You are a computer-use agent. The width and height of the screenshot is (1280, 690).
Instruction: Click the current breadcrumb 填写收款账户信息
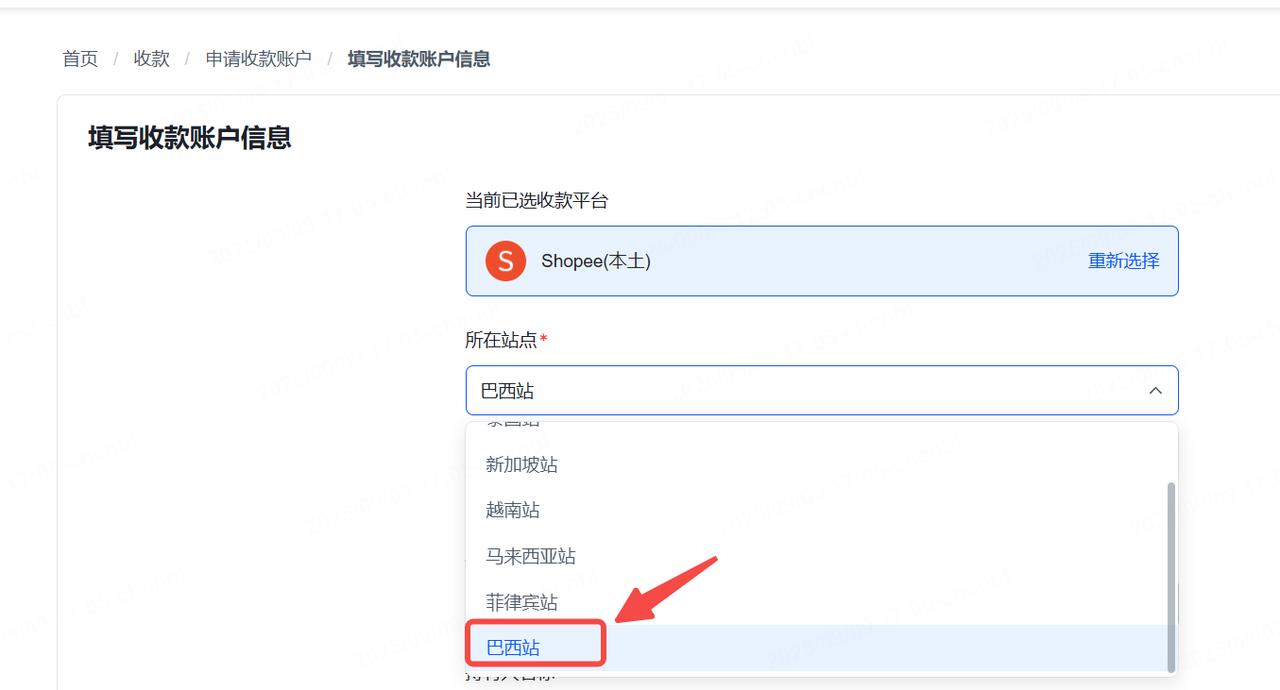click(x=419, y=59)
